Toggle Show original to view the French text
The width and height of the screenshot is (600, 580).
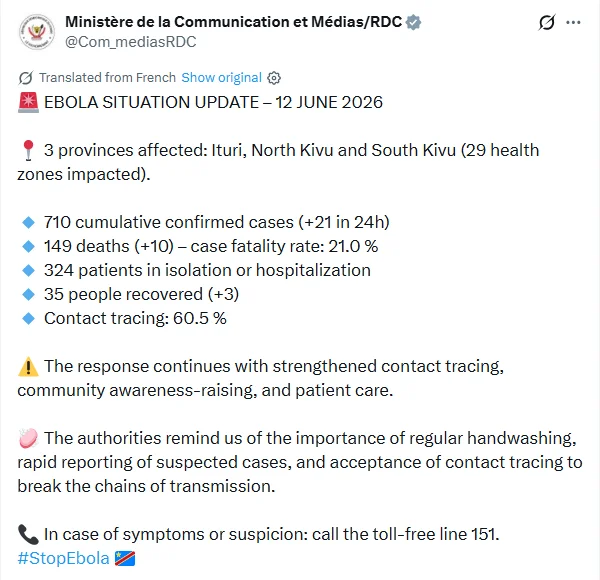222,78
